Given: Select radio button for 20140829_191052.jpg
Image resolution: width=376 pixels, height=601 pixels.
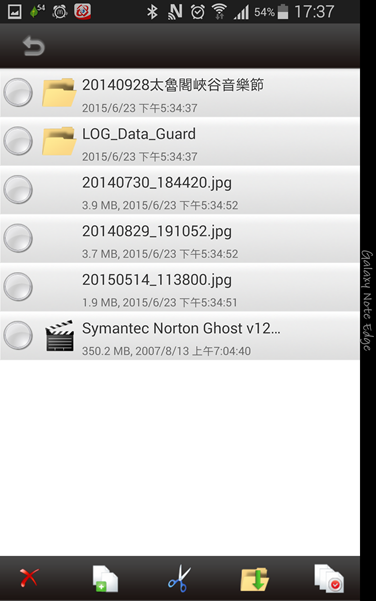Looking at the screenshot, I should coord(18,238).
